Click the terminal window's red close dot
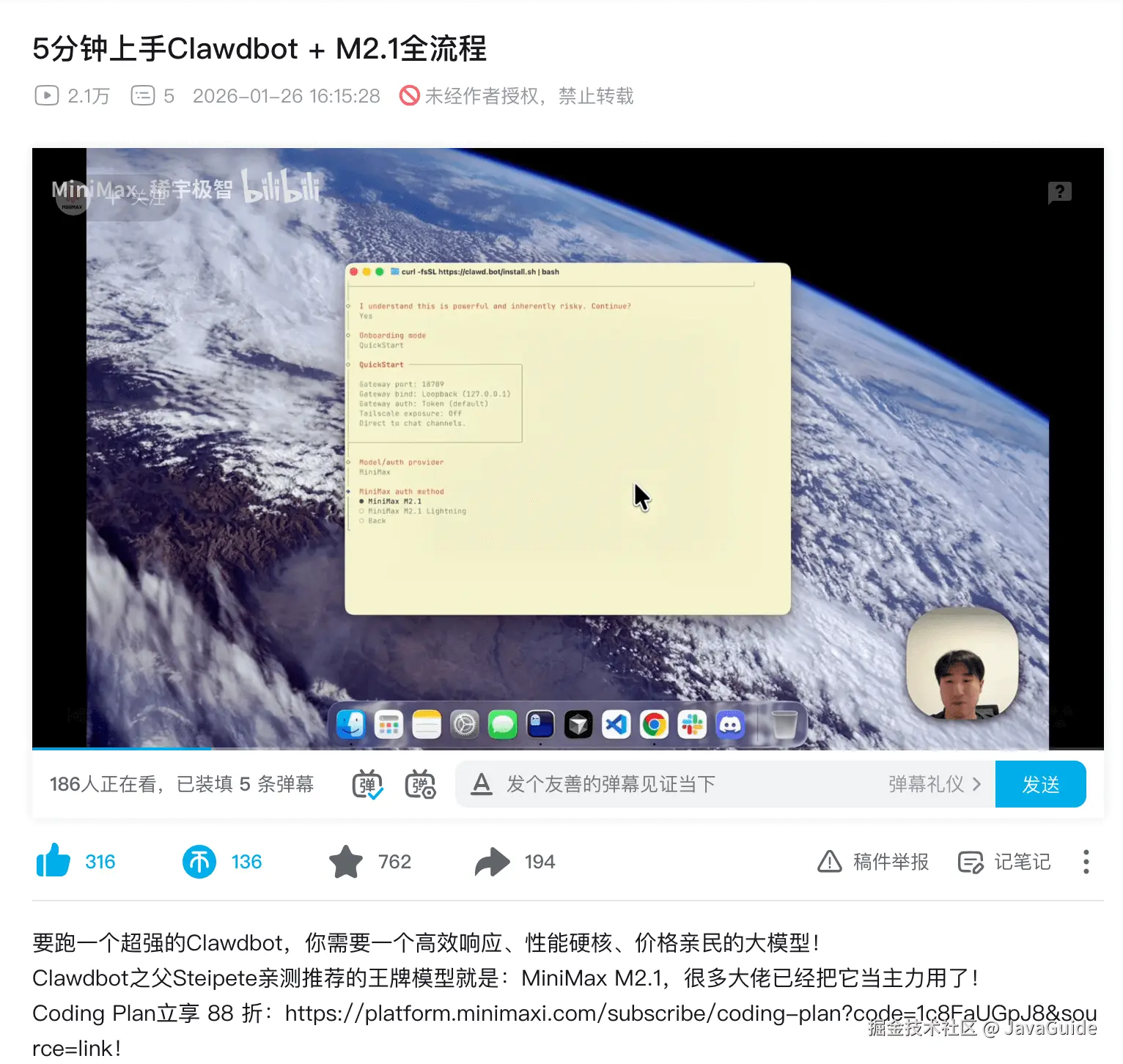 coord(354,272)
